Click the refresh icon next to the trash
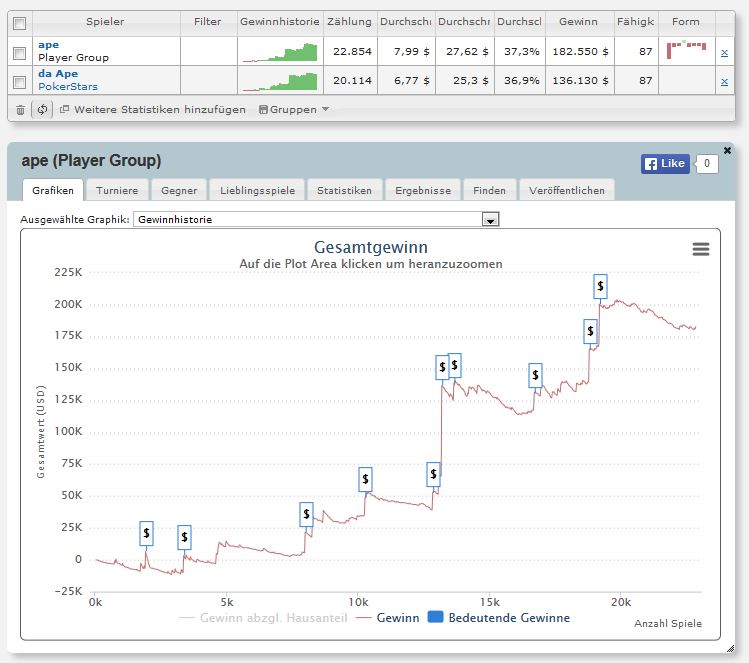 pyautogui.click(x=42, y=109)
